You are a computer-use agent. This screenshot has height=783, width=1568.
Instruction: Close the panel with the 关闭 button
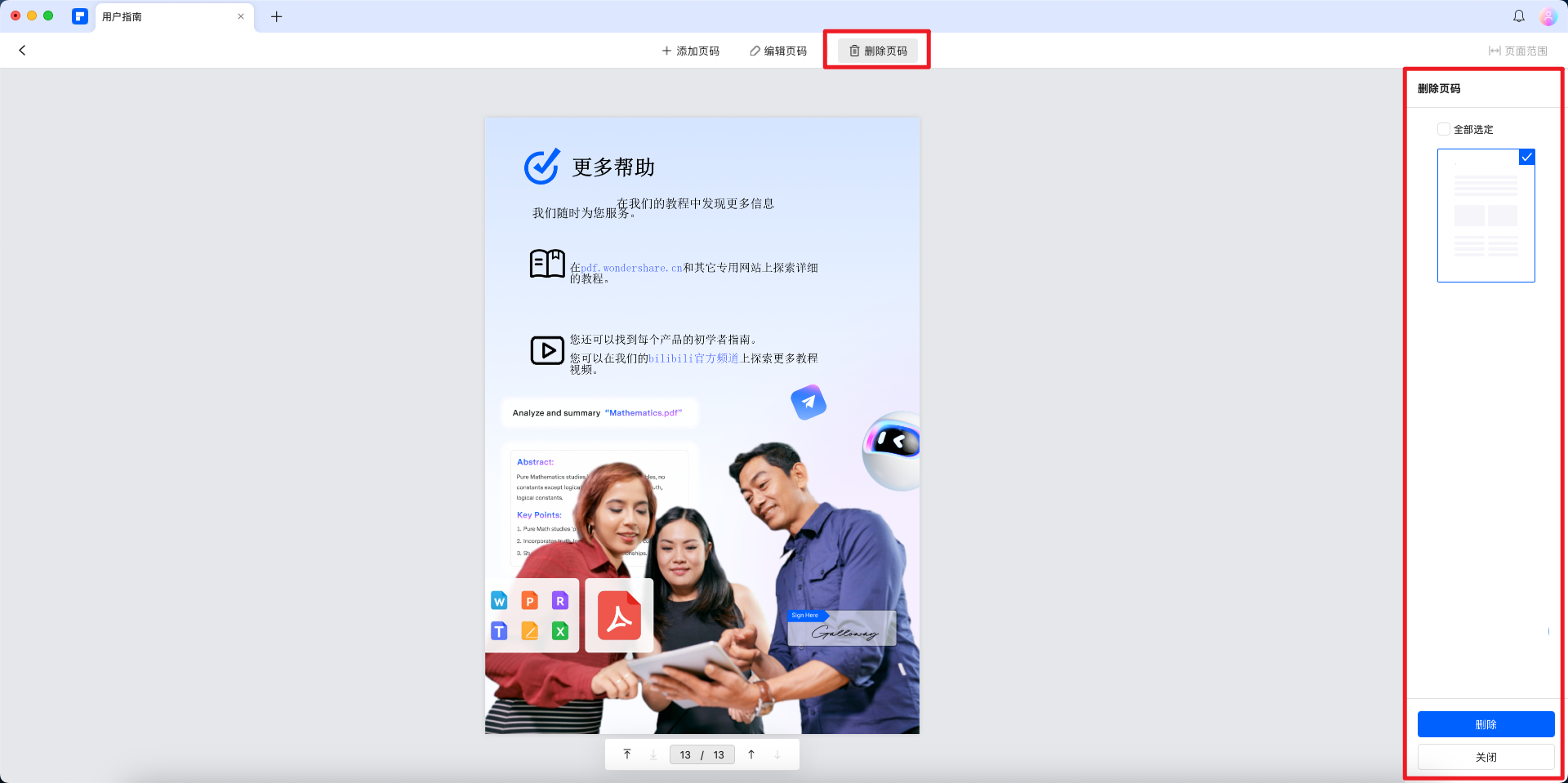[1486, 757]
